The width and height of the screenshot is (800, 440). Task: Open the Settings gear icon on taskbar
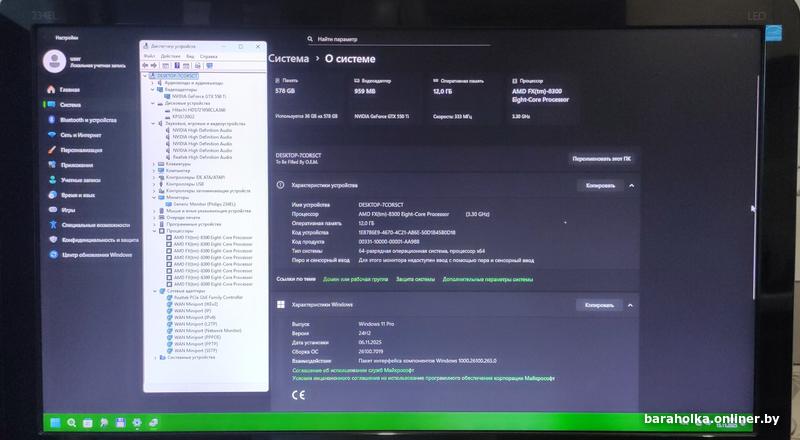(137, 423)
